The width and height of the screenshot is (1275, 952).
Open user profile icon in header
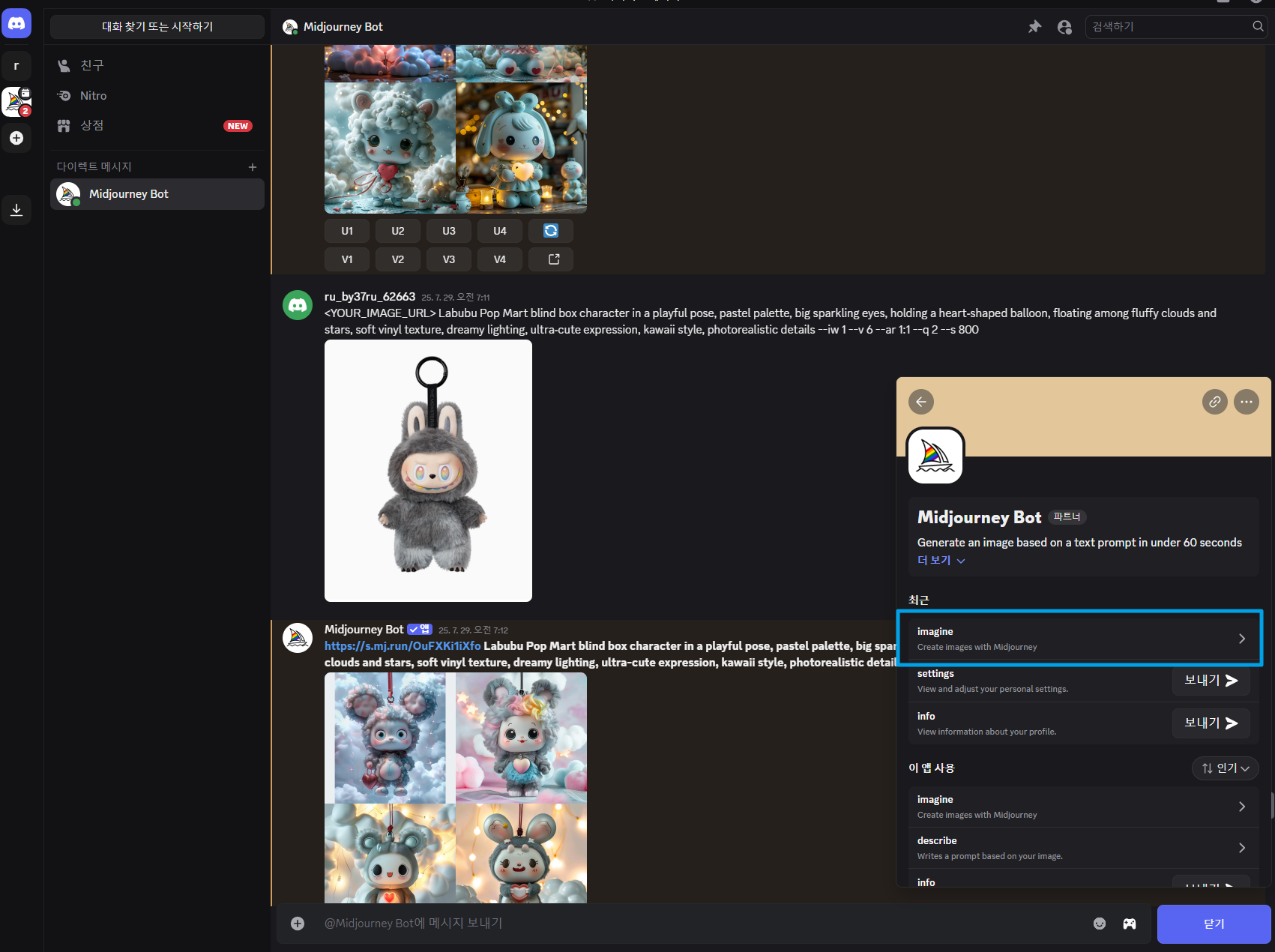(x=1064, y=27)
